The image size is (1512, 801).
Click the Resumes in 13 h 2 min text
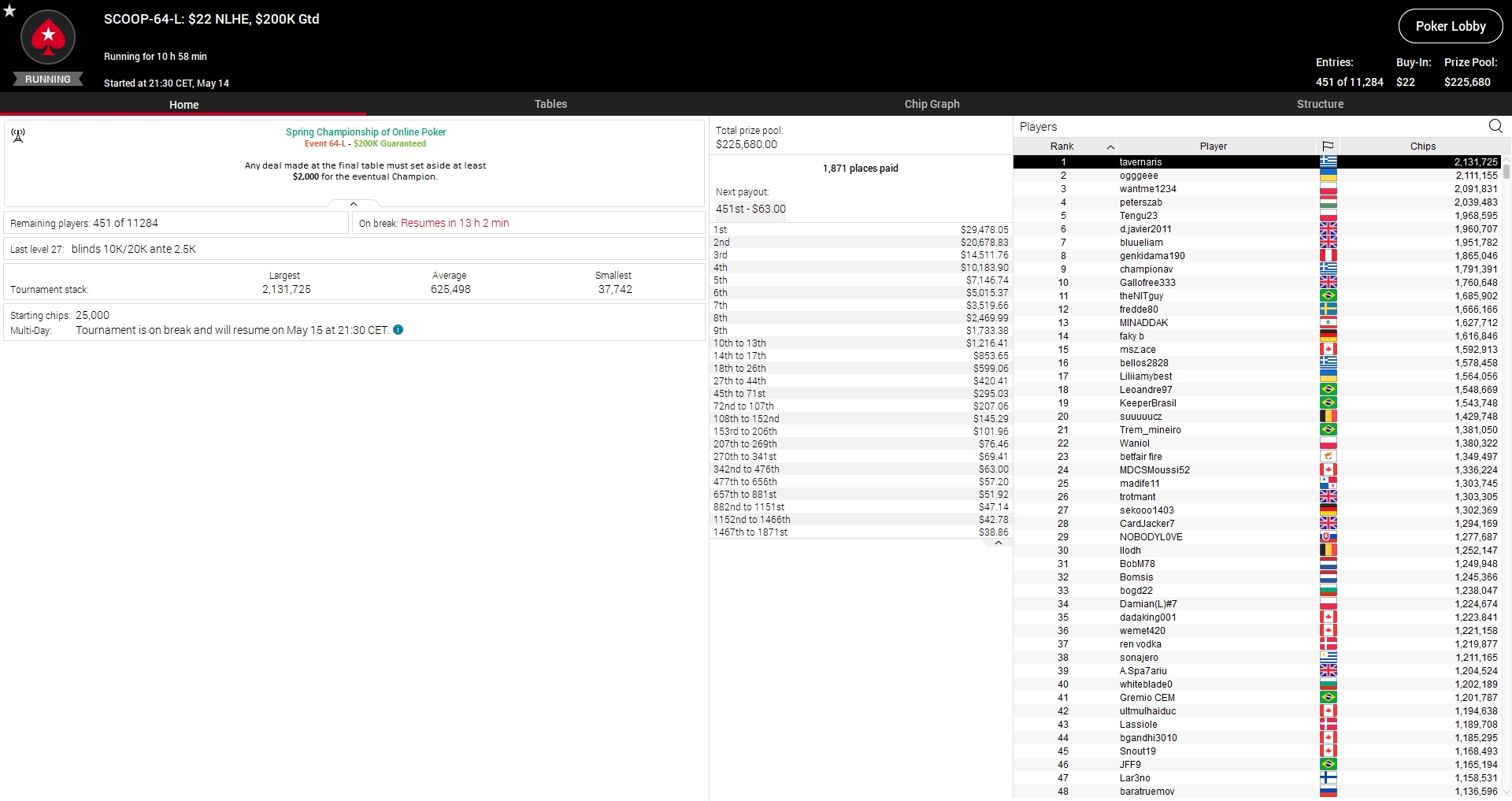click(454, 223)
